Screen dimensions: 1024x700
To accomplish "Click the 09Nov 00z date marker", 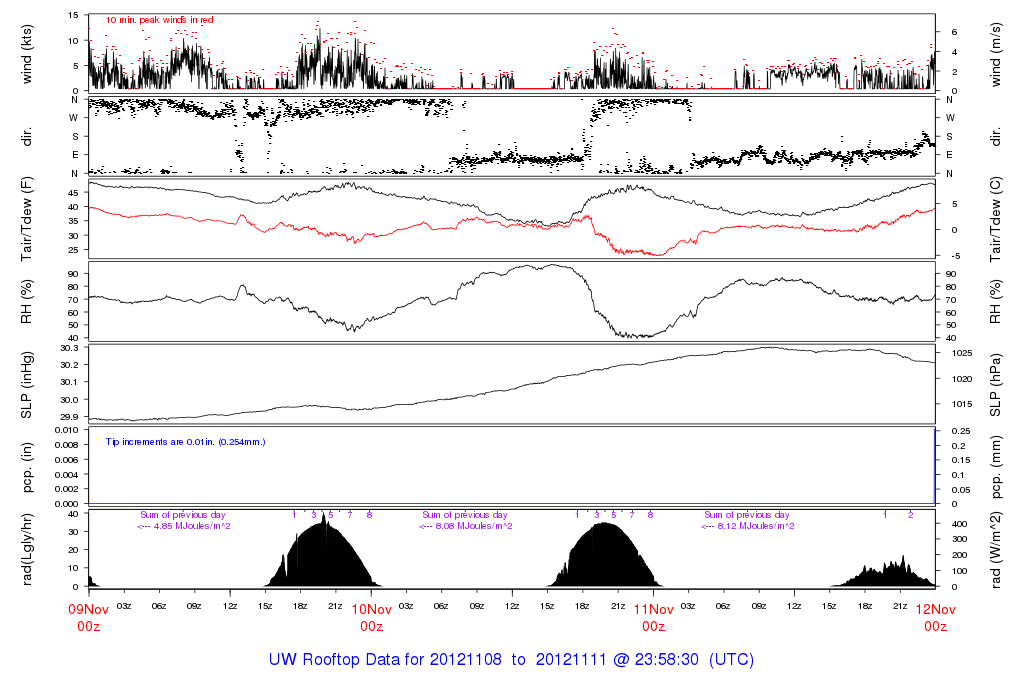I will click(x=88, y=616).
